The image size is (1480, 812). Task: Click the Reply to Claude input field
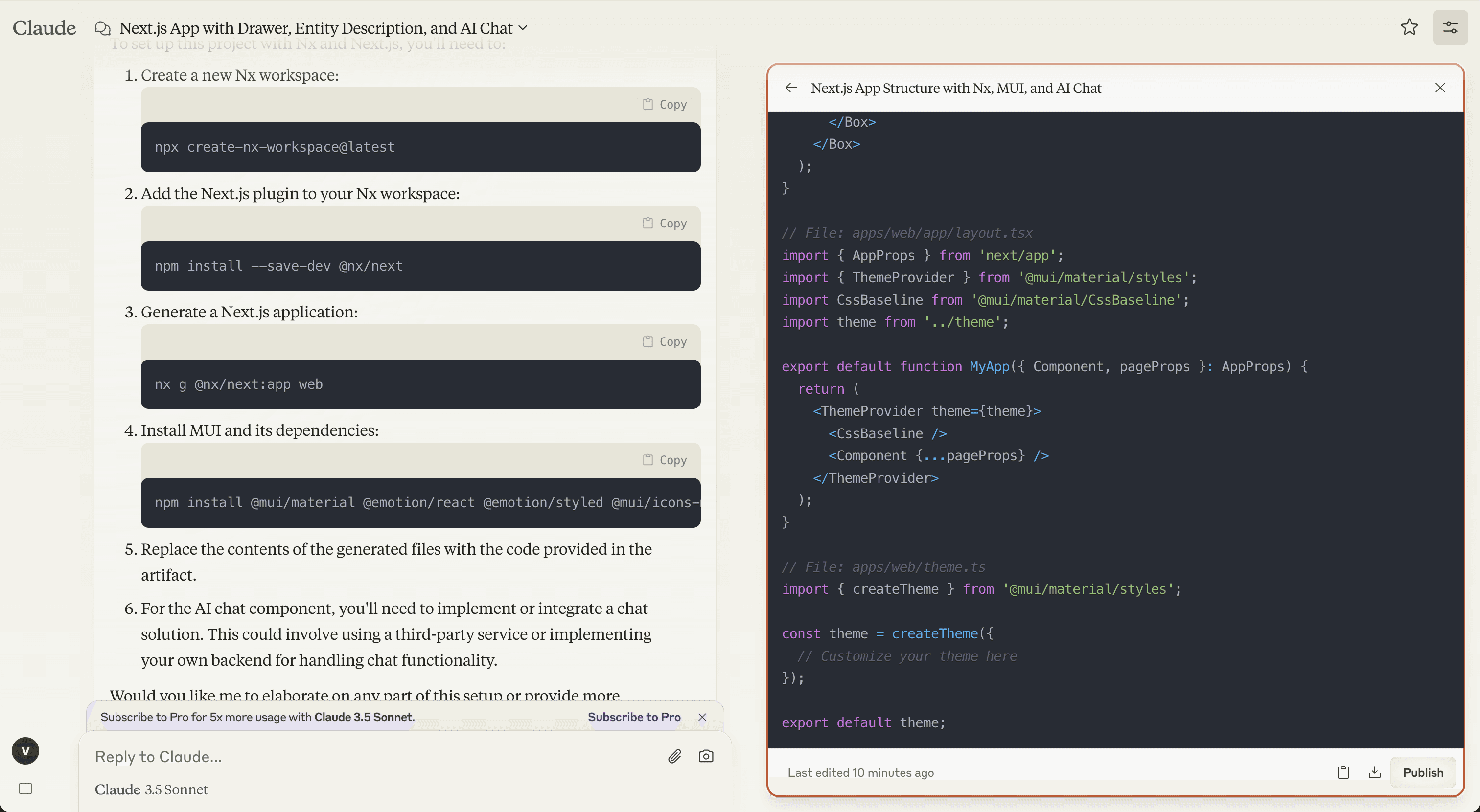(x=368, y=757)
